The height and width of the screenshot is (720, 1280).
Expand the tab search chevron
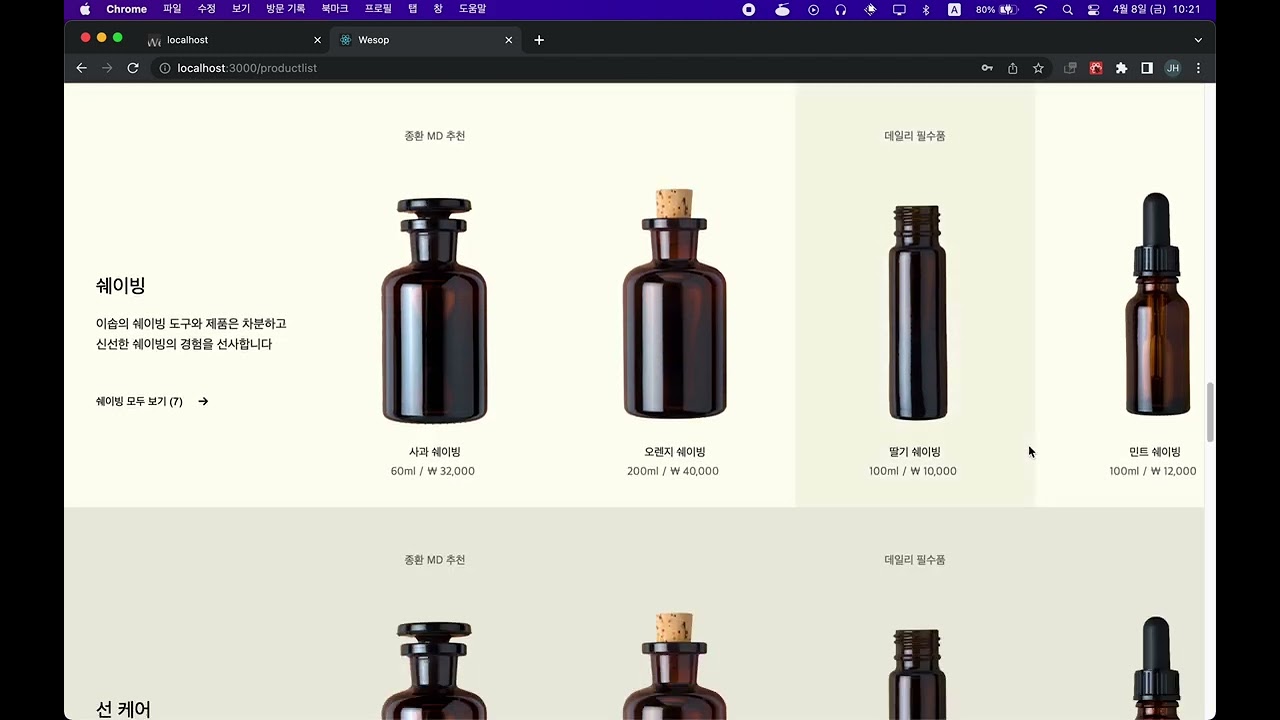1198,40
